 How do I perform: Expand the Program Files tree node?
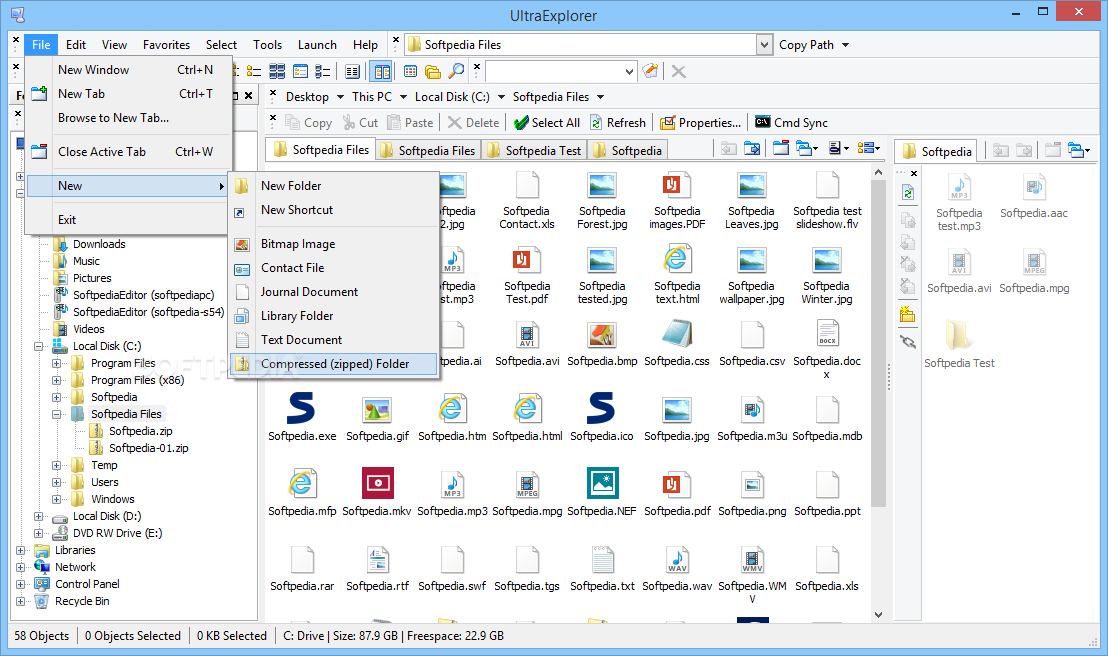[x=57, y=363]
